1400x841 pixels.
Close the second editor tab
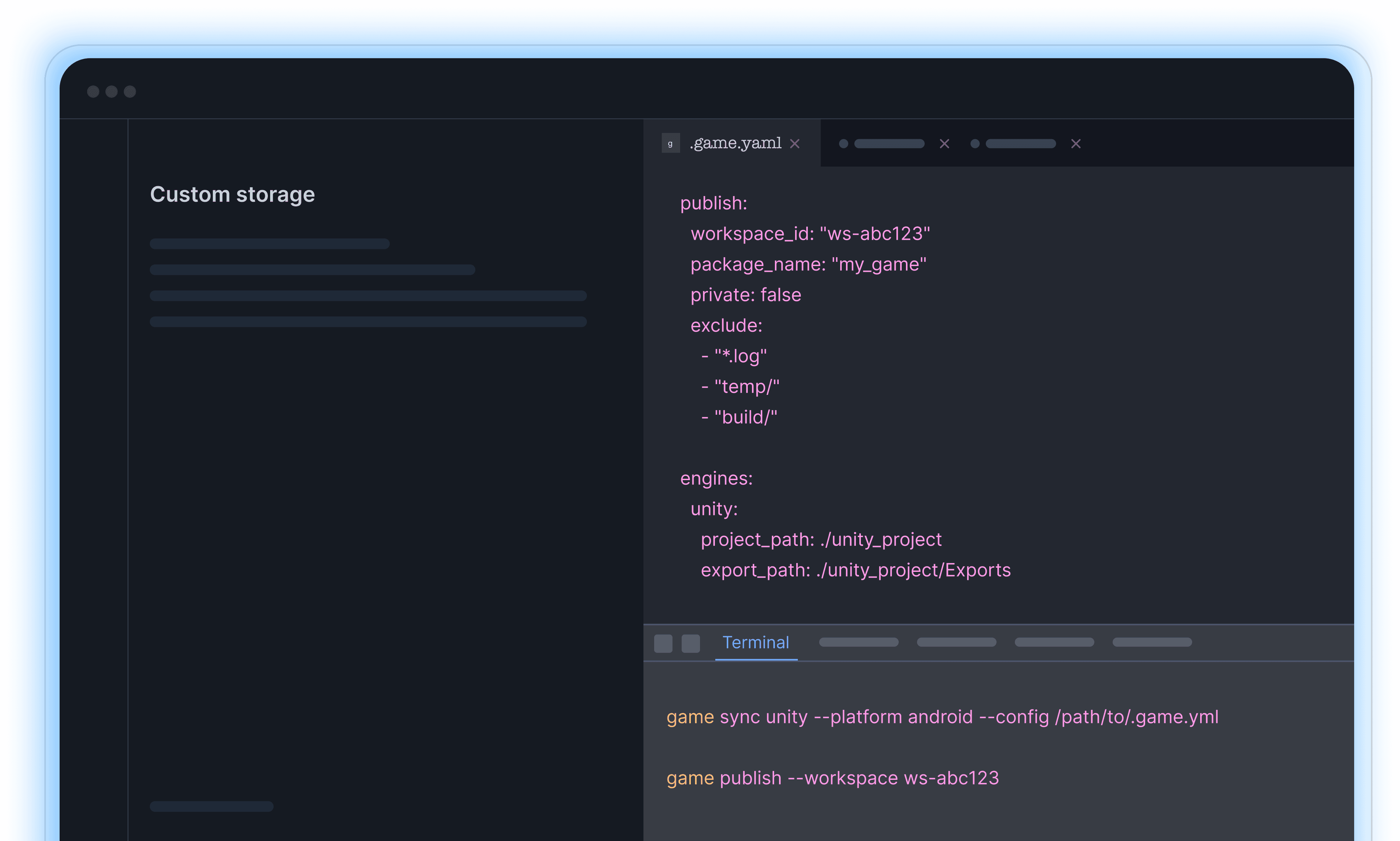(944, 144)
